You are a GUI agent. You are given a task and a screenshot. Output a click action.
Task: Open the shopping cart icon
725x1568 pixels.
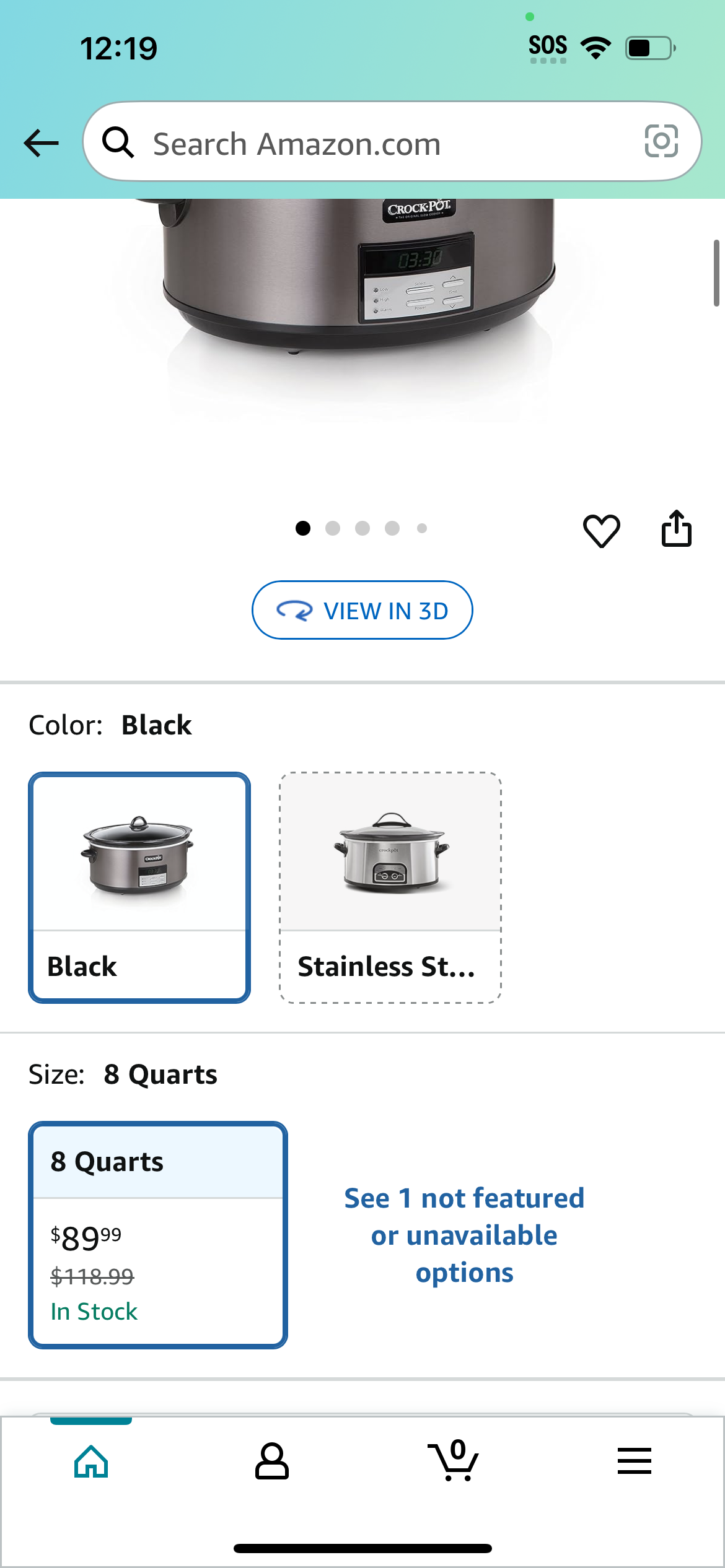coord(453,1460)
